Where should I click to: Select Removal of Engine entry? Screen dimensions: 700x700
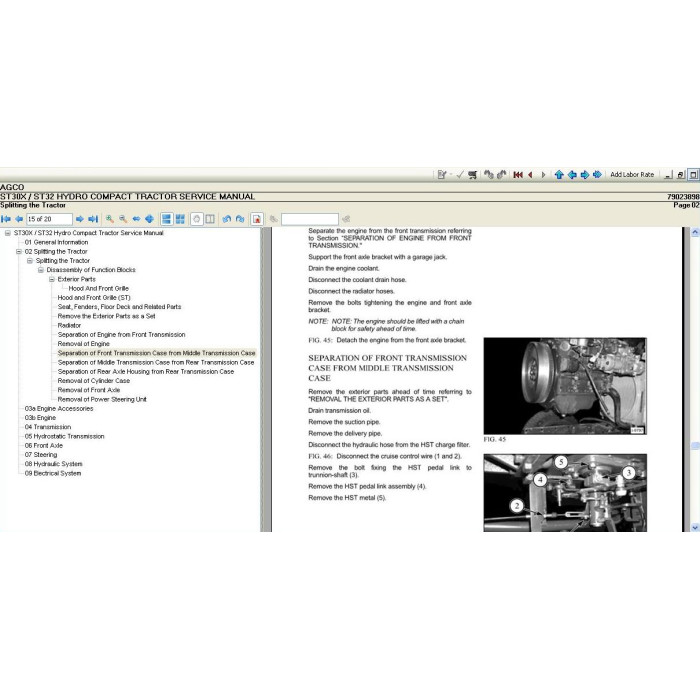83,344
